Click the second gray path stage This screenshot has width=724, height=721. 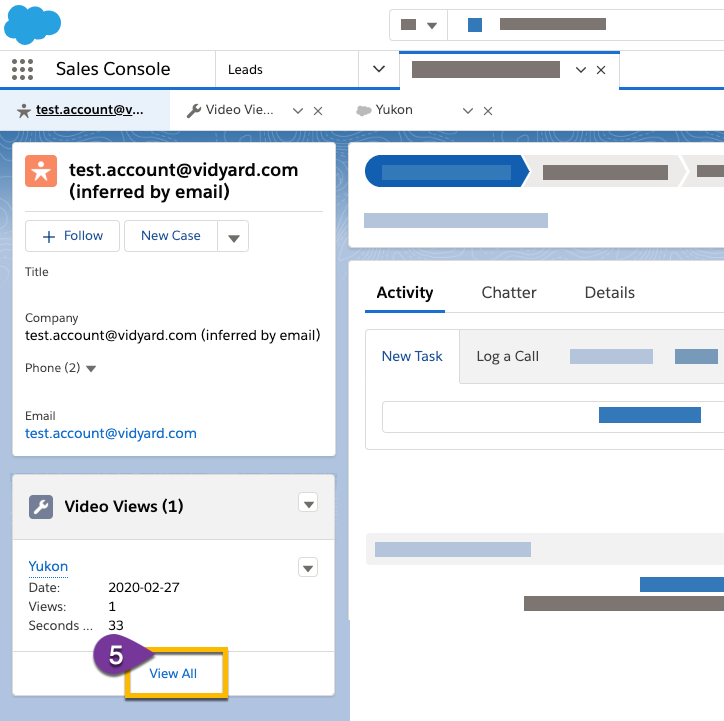click(x=605, y=172)
